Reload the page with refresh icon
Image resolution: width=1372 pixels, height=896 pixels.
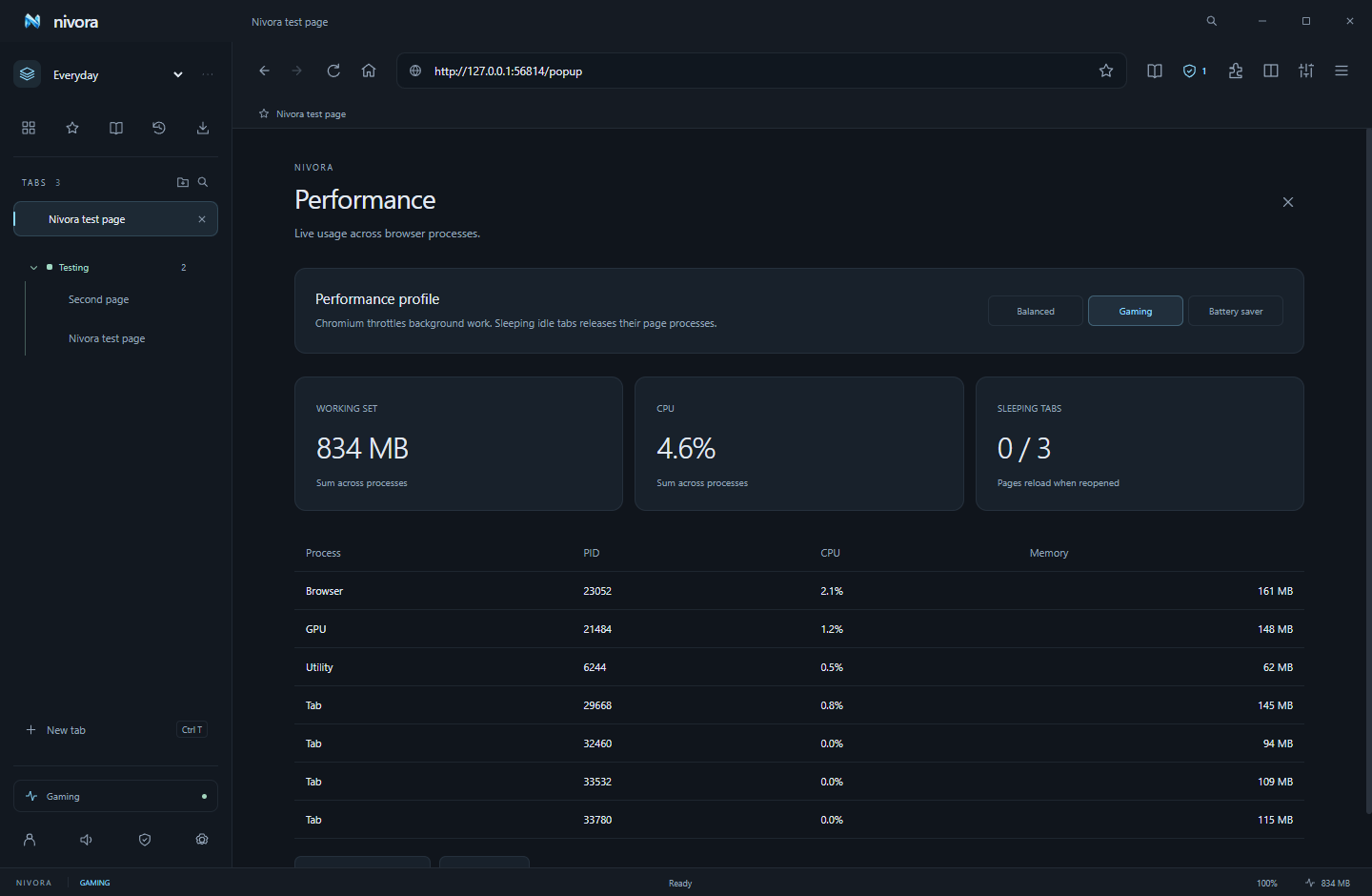333,71
